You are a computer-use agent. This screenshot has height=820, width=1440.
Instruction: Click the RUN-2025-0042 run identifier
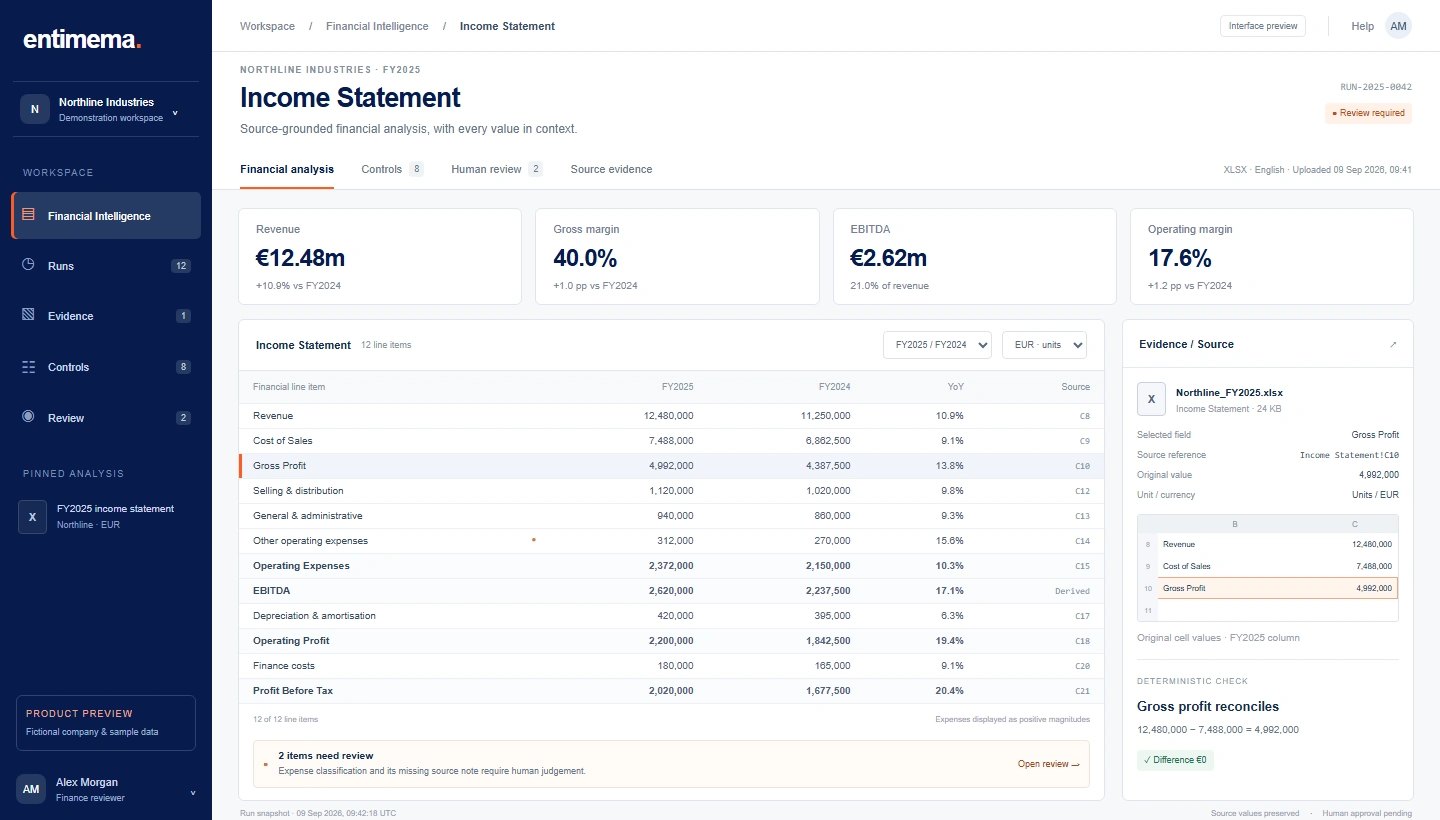pyautogui.click(x=1376, y=87)
